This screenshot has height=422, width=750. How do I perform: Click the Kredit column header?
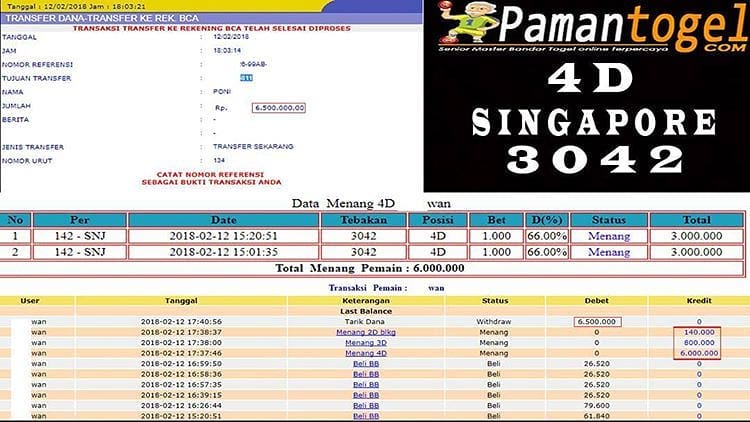tap(699, 301)
